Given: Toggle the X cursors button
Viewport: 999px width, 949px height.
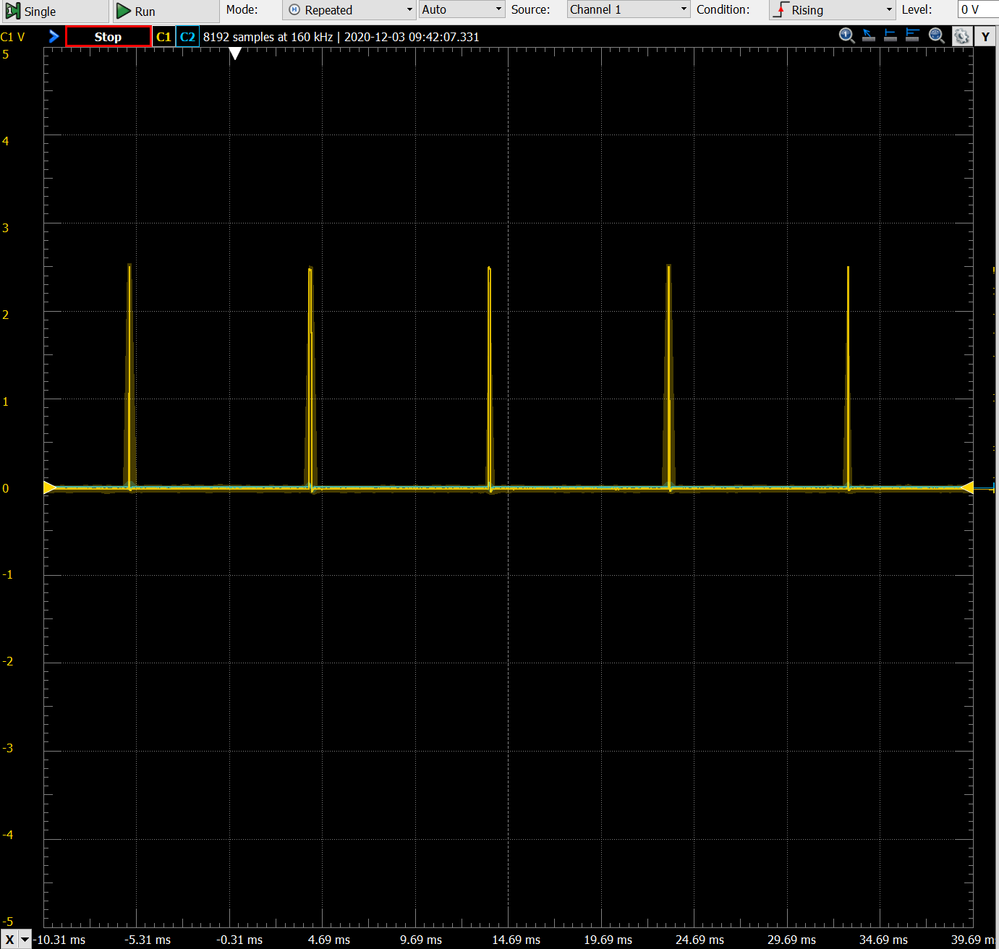Looking at the screenshot, I should coord(10,939).
